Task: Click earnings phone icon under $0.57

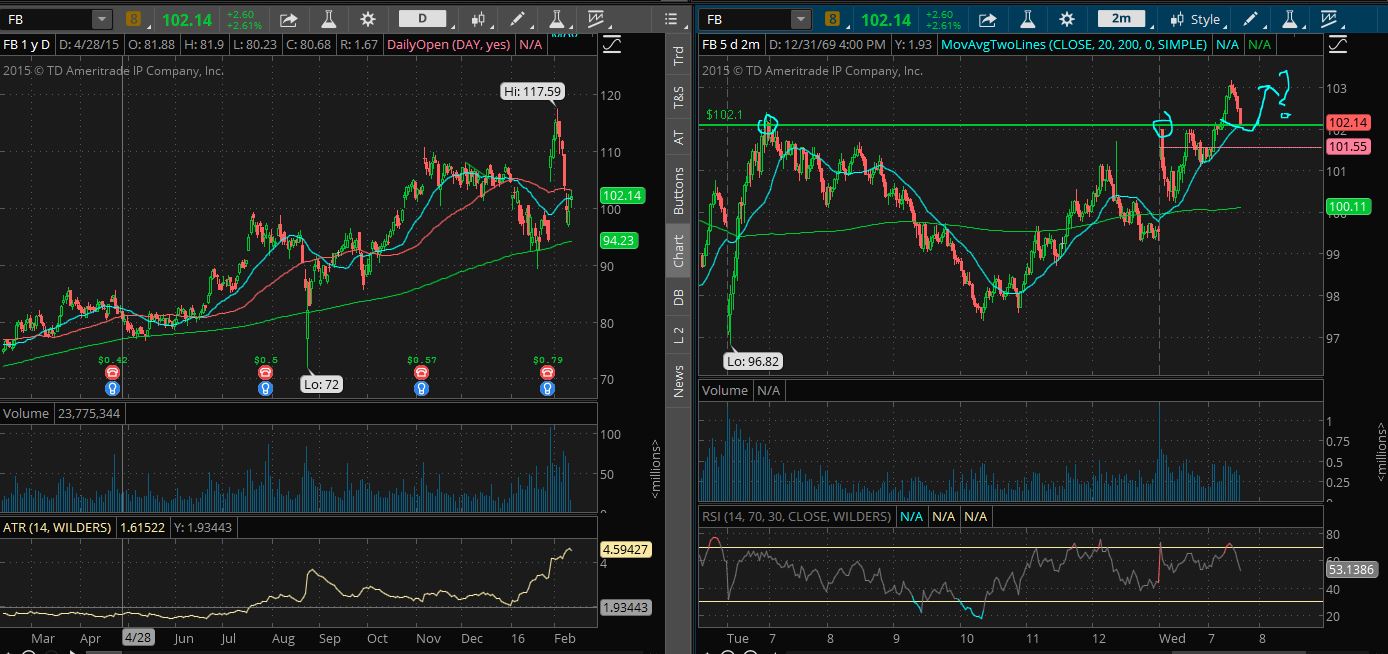Action: point(422,372)
